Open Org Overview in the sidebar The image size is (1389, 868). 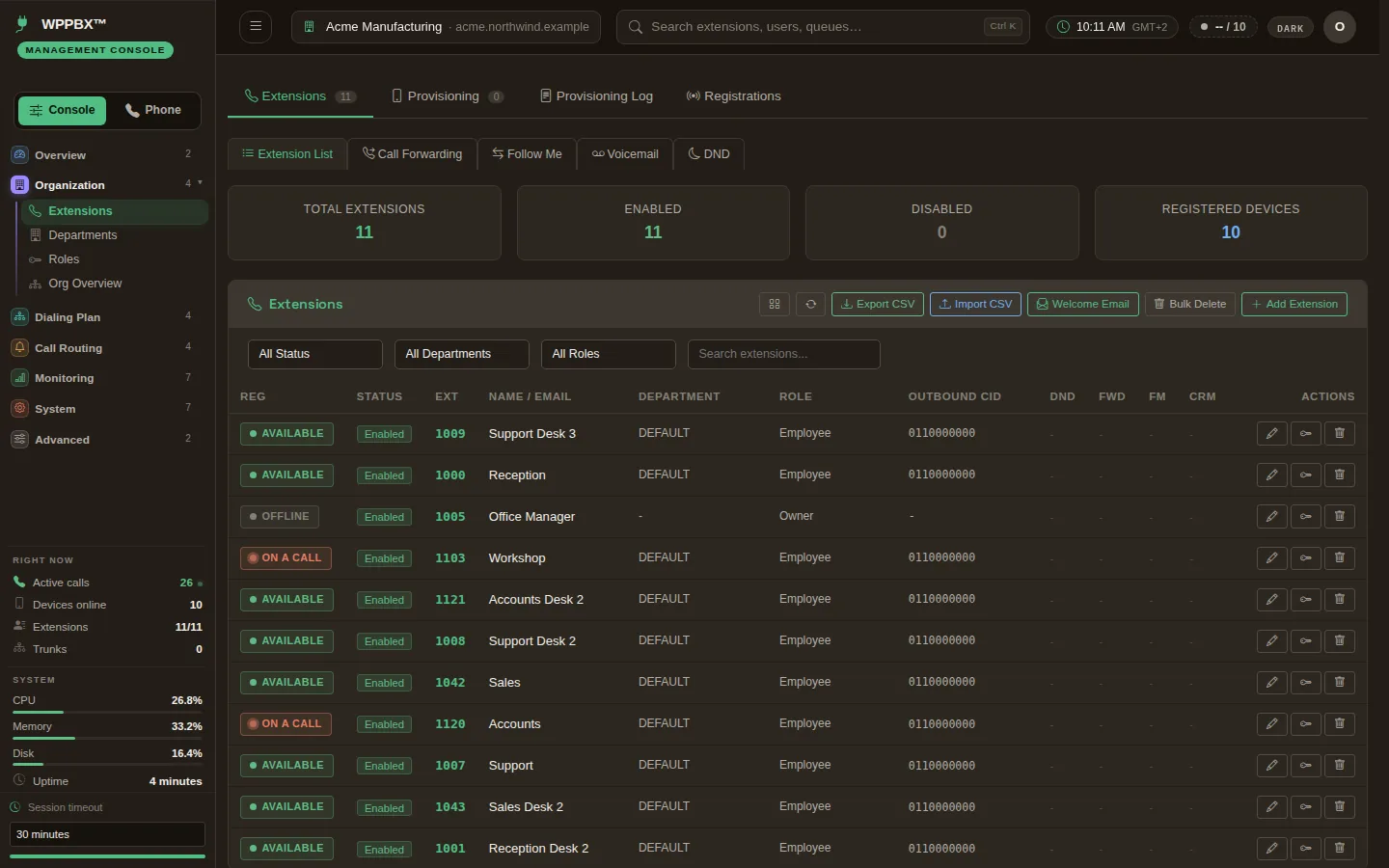pos(114,284)
